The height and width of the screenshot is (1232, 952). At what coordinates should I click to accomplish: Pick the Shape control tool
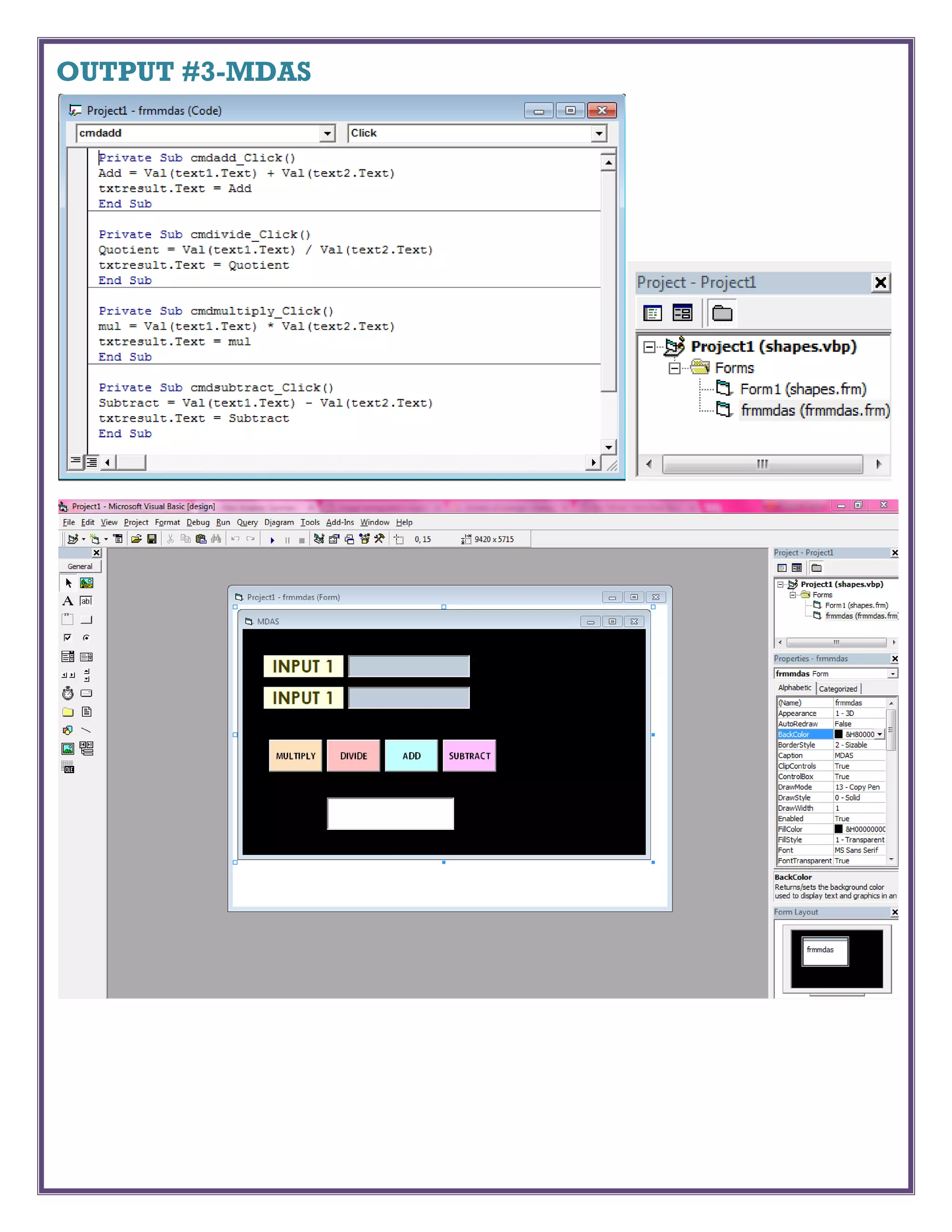(68, 730)
